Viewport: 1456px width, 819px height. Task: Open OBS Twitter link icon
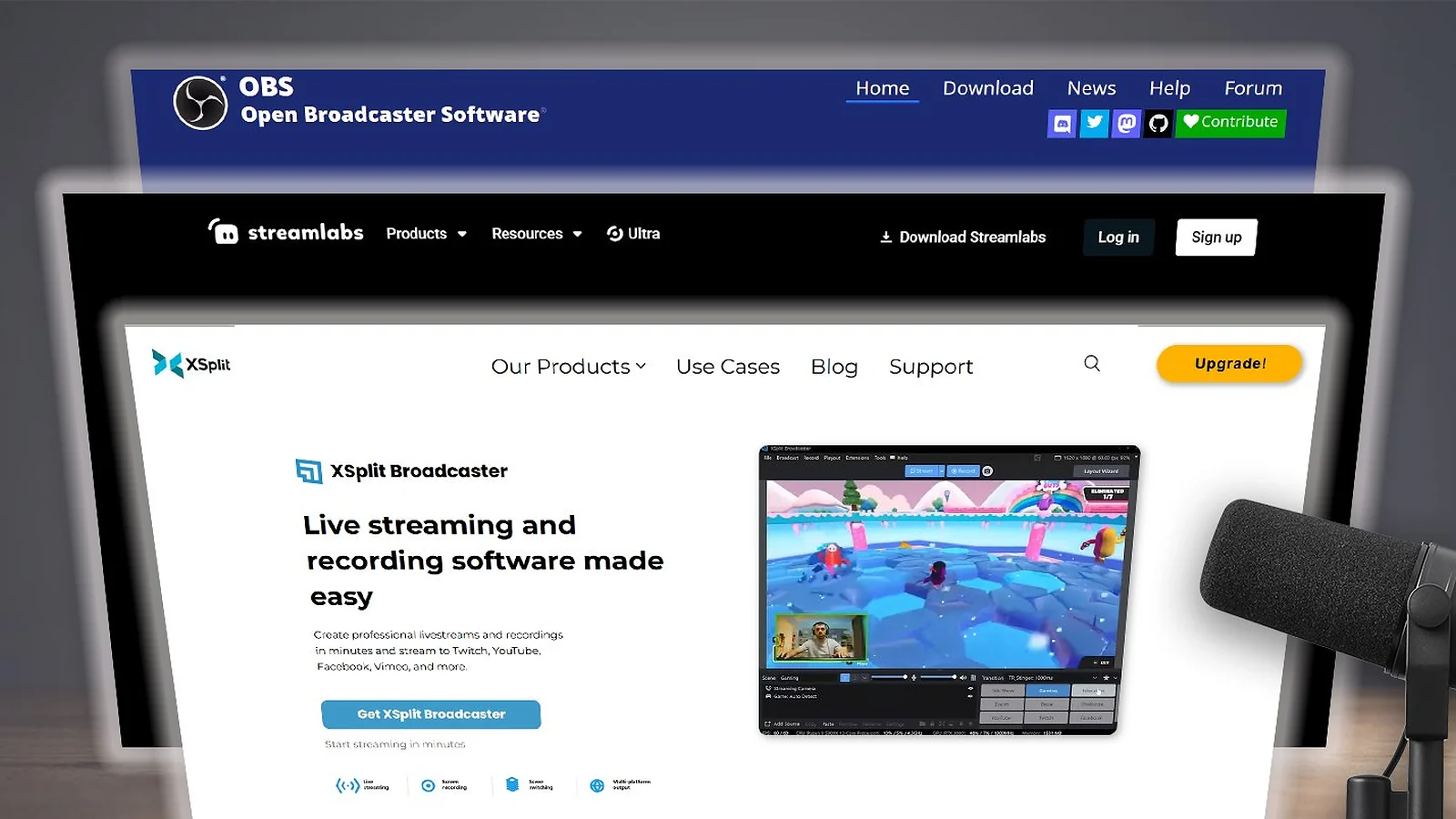1094,123
